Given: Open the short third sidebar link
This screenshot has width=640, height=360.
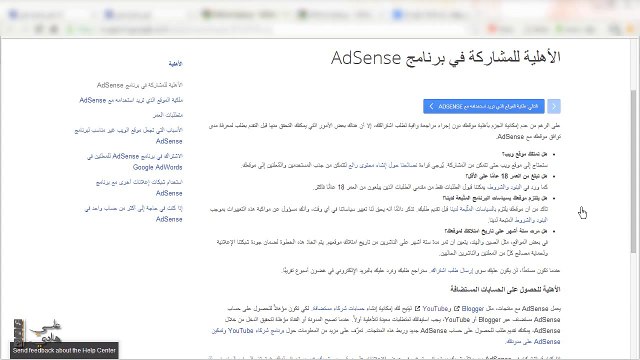Looking at the screenshot, I should pyautogui.click(x=168, y=115).
